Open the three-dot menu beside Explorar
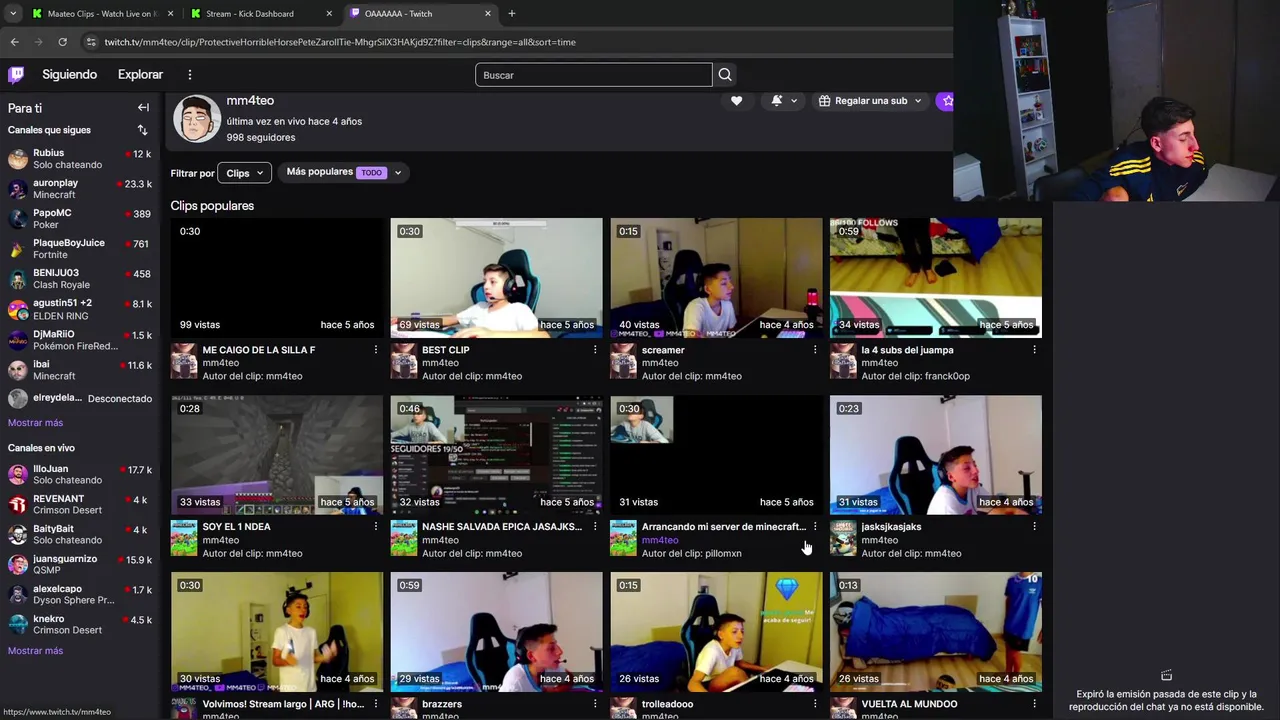 [190, 75]
